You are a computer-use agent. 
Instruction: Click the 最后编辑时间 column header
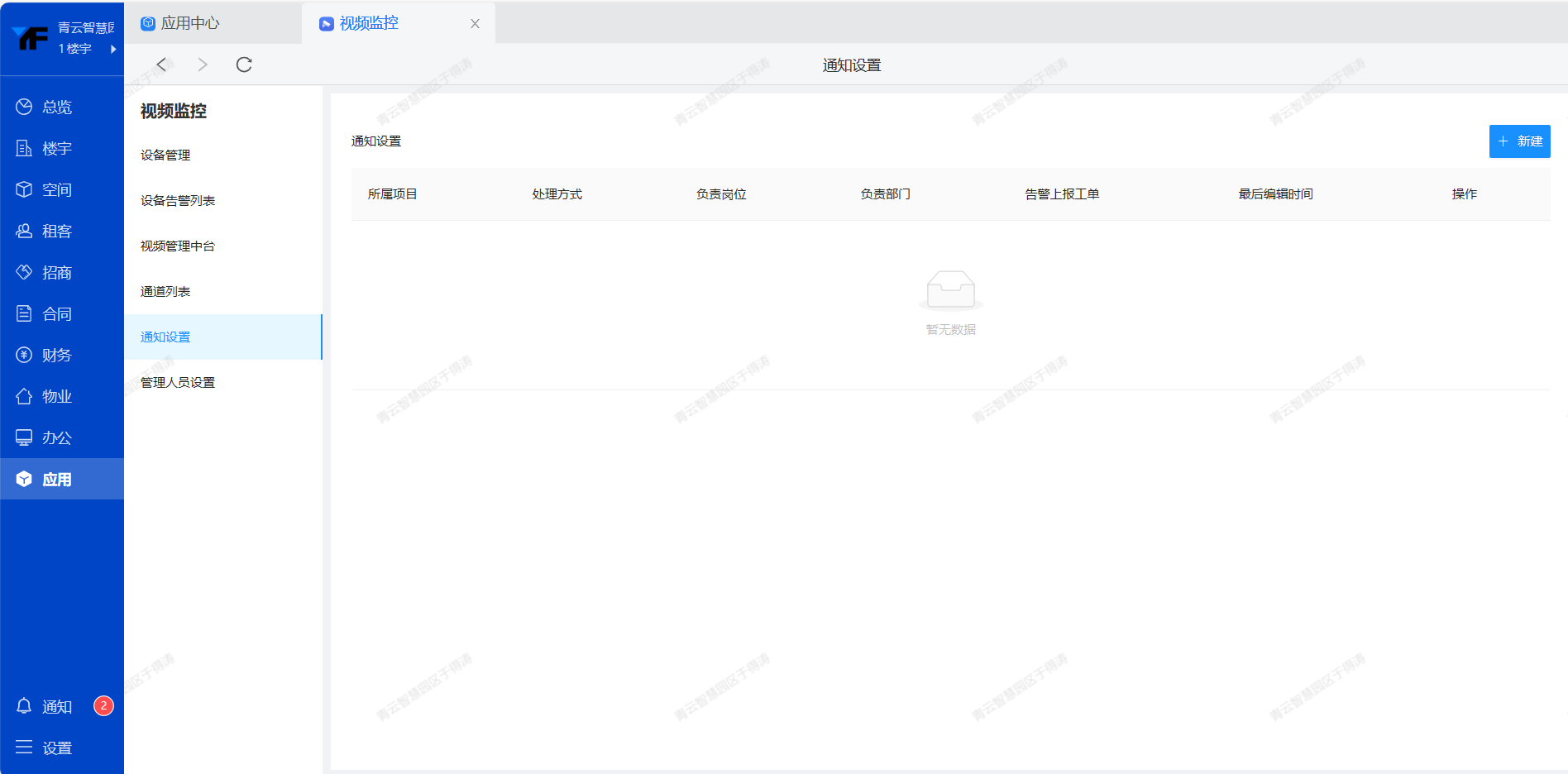1275,194
